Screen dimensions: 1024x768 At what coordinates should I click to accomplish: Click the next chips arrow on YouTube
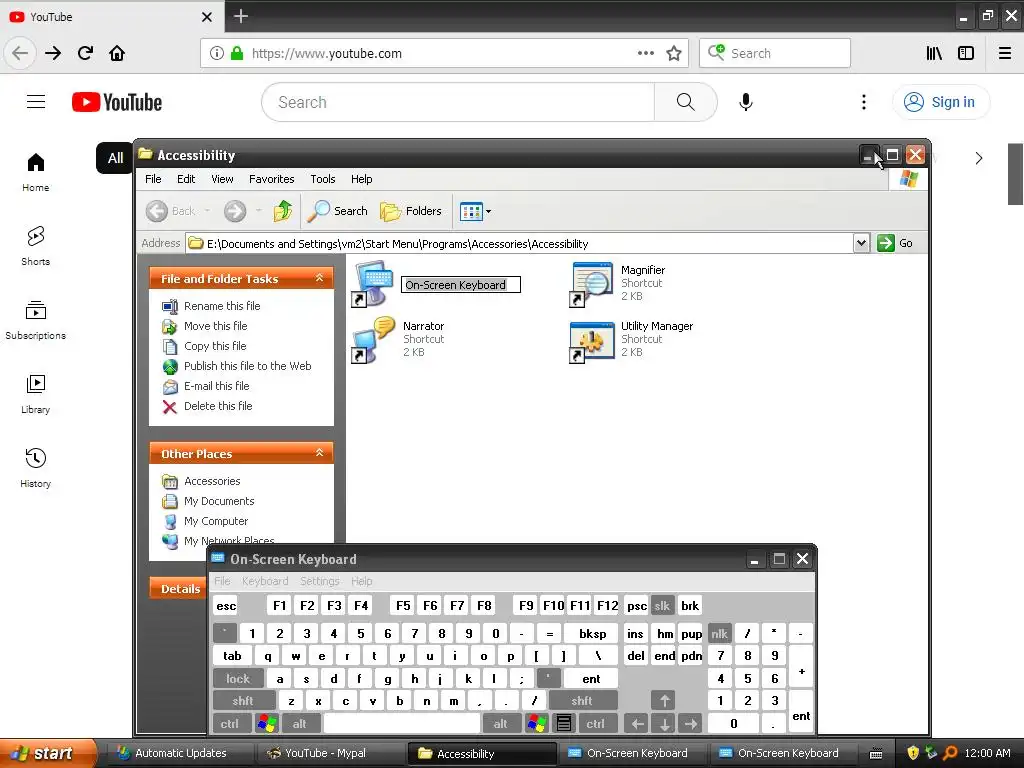click(x=978, y=158)
